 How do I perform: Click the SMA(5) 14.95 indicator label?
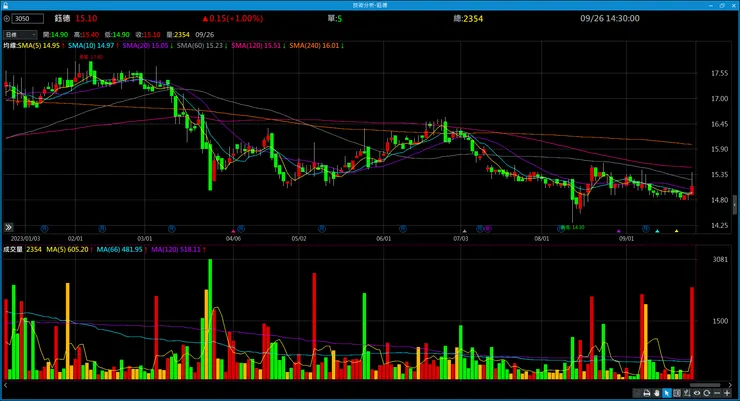click(41, 46)
